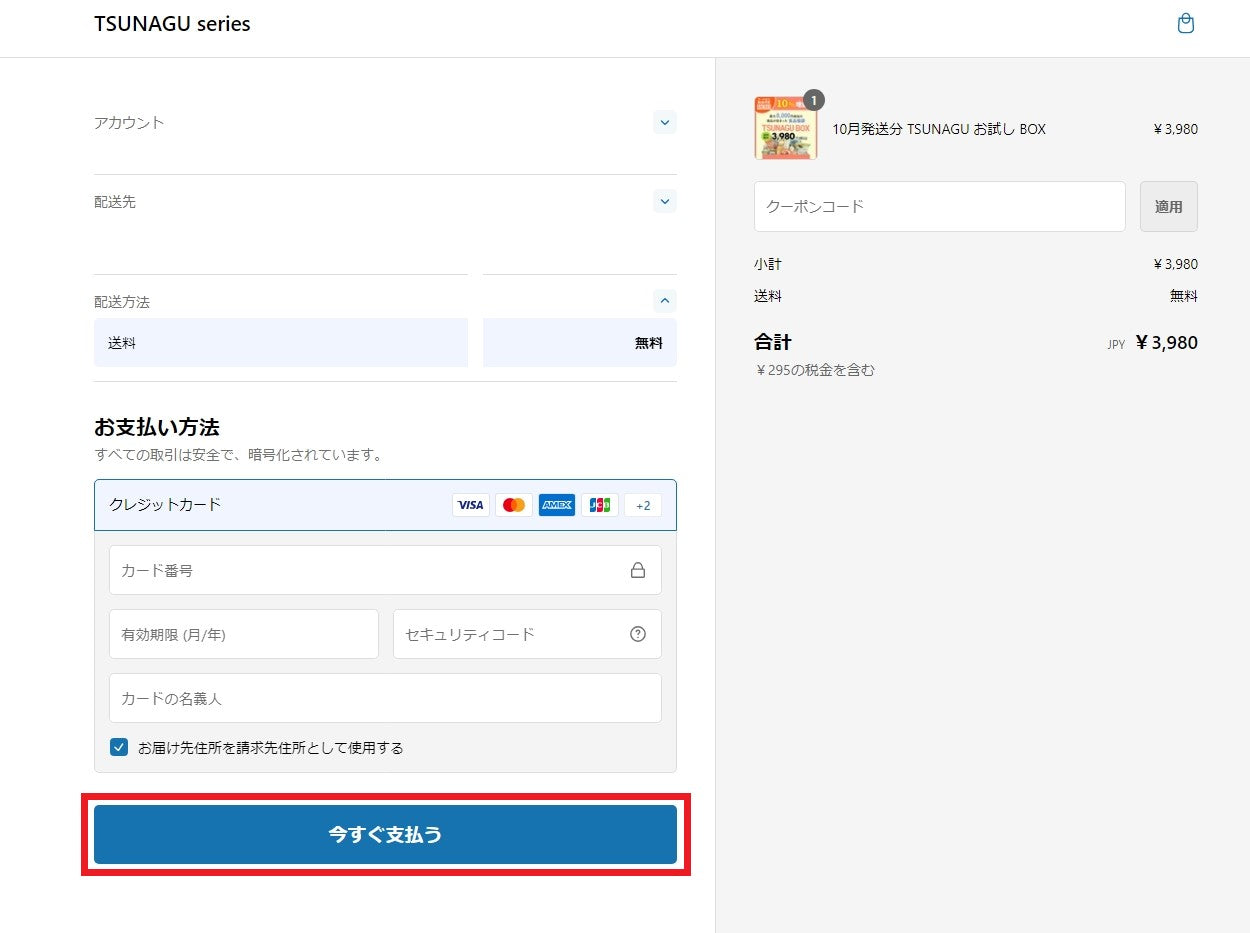Click the Mastercard logo
Screen dimensions: 1250x933
514,505
